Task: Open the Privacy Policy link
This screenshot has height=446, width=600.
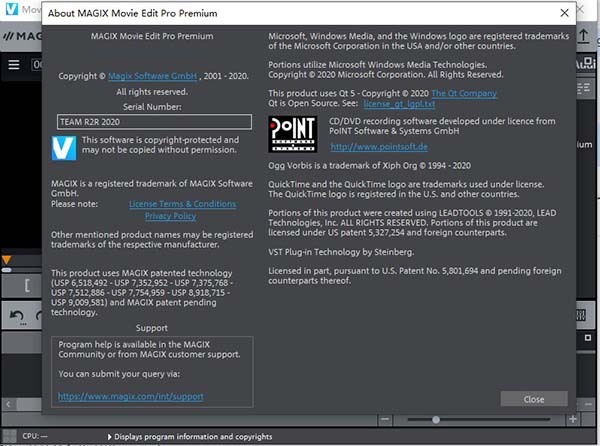Action: tap(170, 216)
